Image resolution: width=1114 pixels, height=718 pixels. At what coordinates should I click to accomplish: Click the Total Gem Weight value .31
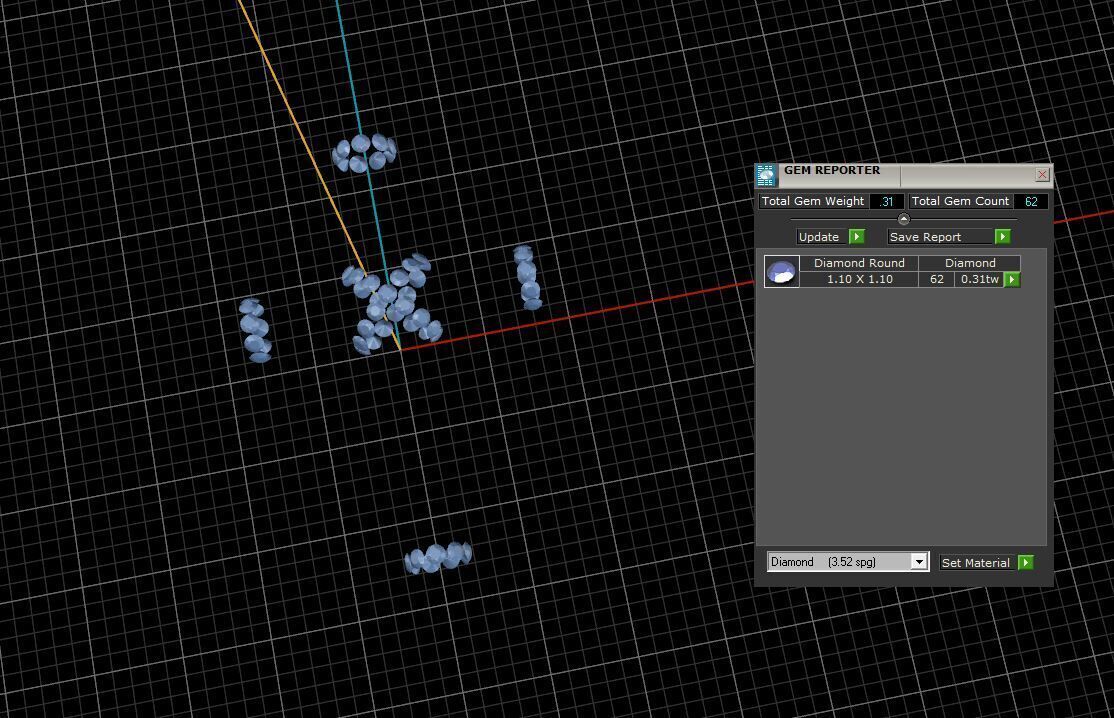[x=886, y=201]
